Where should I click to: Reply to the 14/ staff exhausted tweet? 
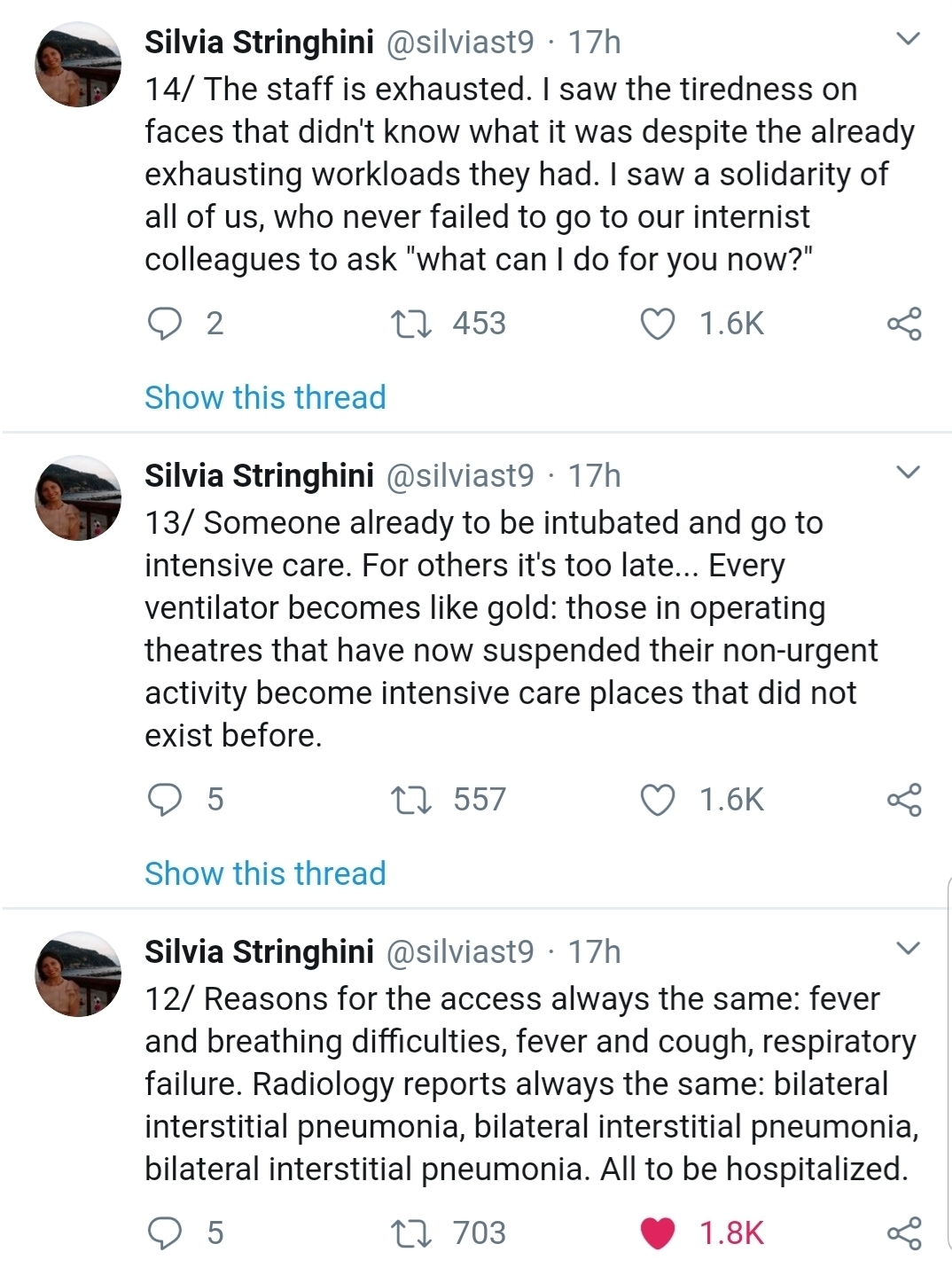(x=165, y=324)
